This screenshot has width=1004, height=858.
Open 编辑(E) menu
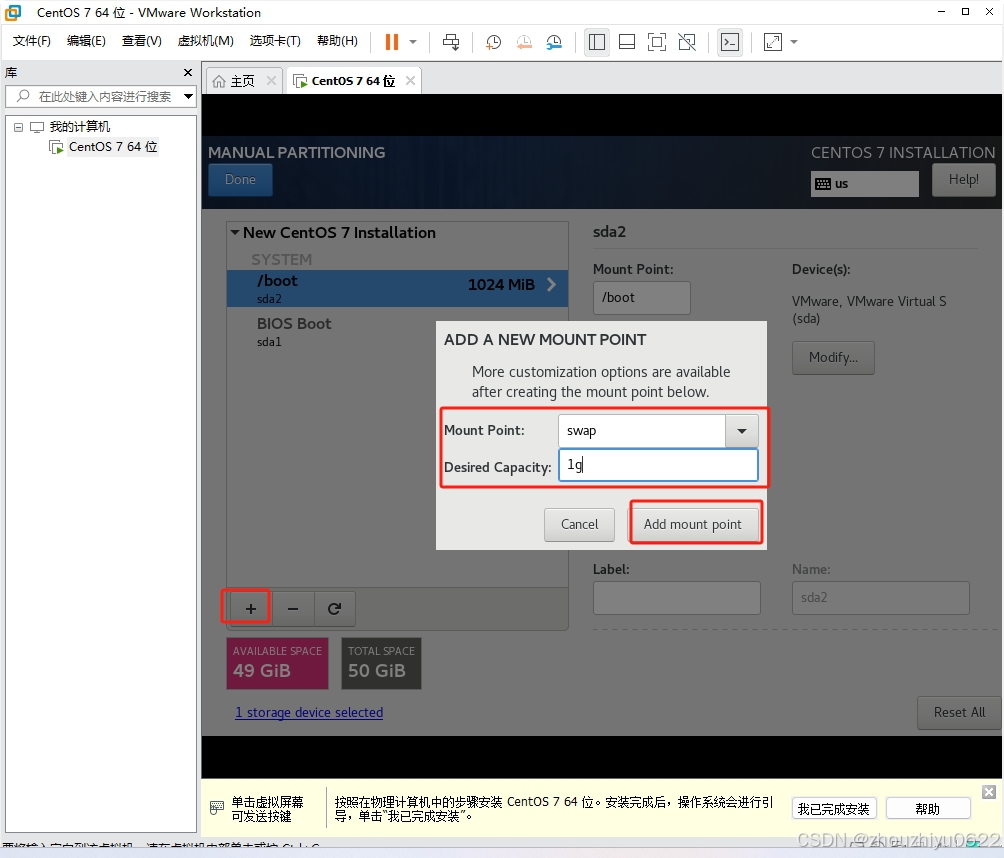coord(86,41)
